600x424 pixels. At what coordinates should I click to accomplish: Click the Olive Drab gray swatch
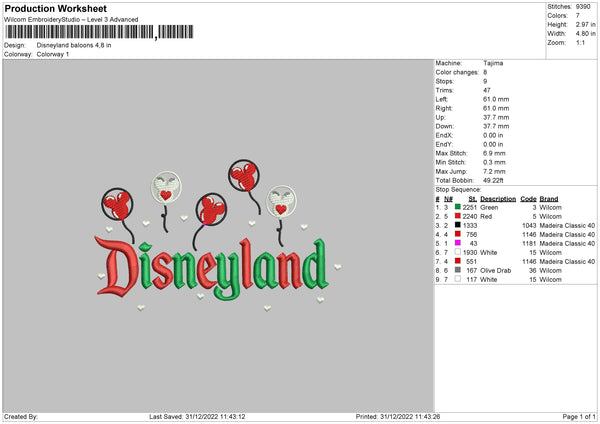click(x=458, y=270)
